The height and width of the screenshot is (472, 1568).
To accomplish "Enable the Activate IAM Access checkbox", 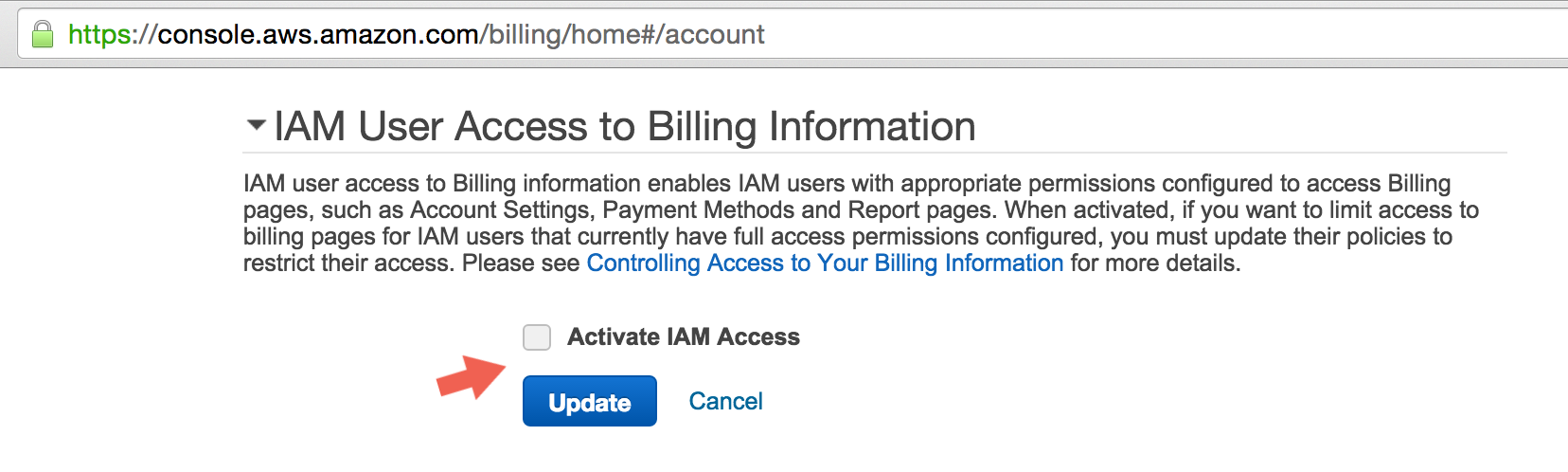I will [537, 337].
